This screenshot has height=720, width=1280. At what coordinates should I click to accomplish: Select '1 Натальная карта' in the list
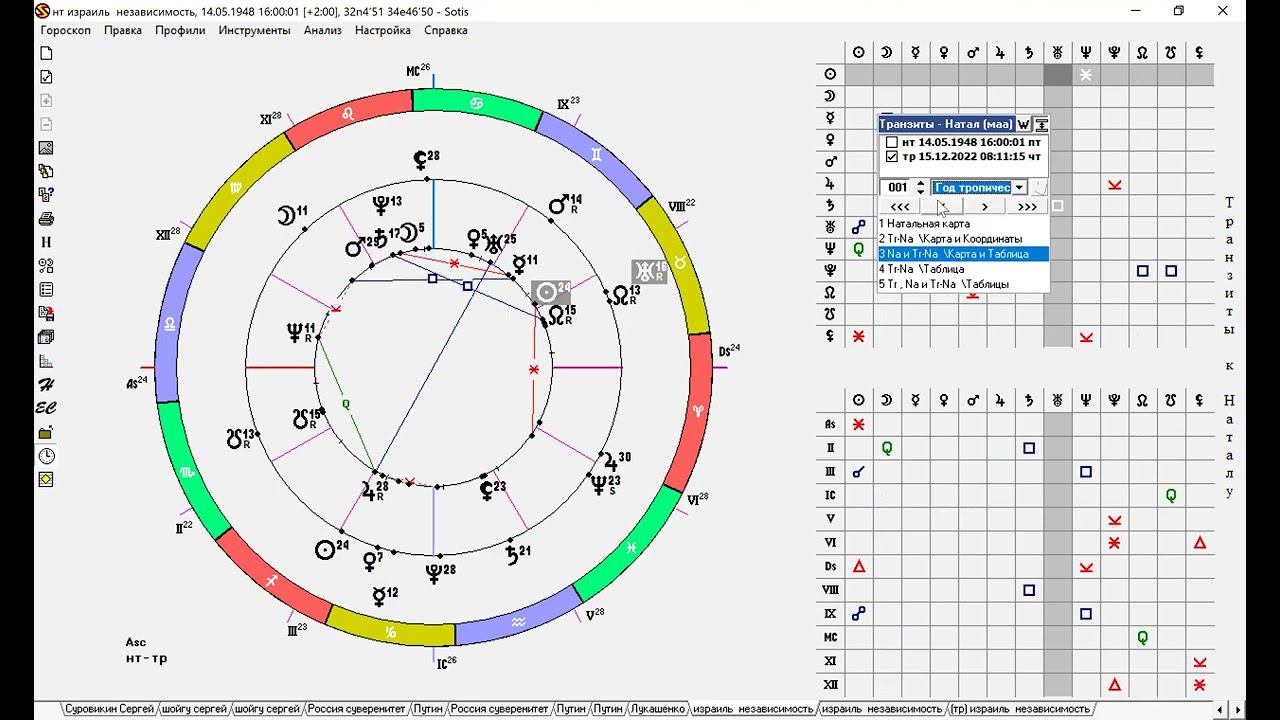pyautogui.click(x=963, y=224)
